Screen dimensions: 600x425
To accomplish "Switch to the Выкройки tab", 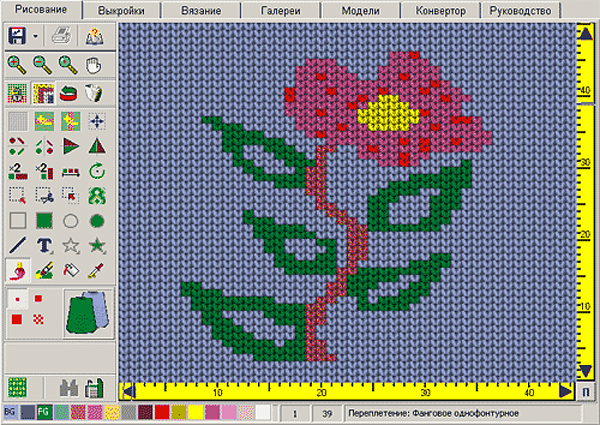I will click(121, 10).
